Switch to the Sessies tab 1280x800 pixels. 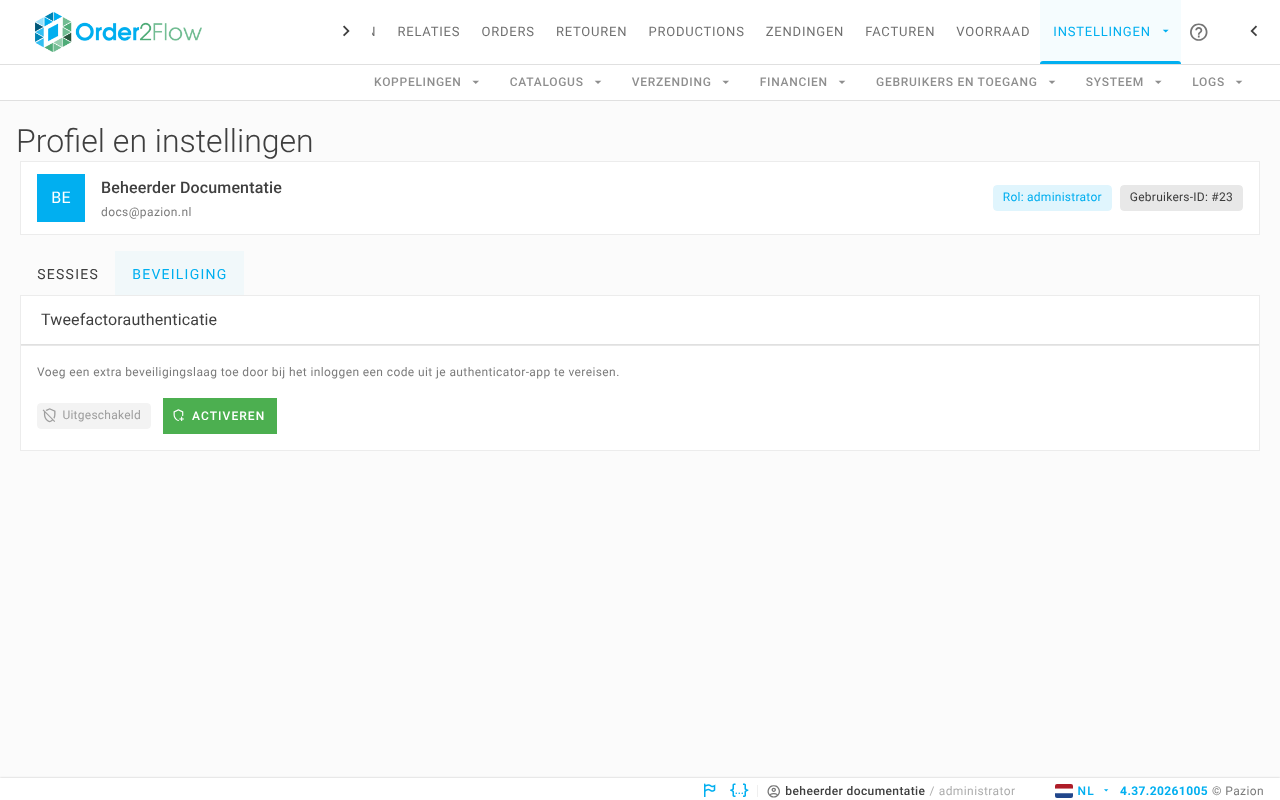pyautogui.click(x=68, y=274)
